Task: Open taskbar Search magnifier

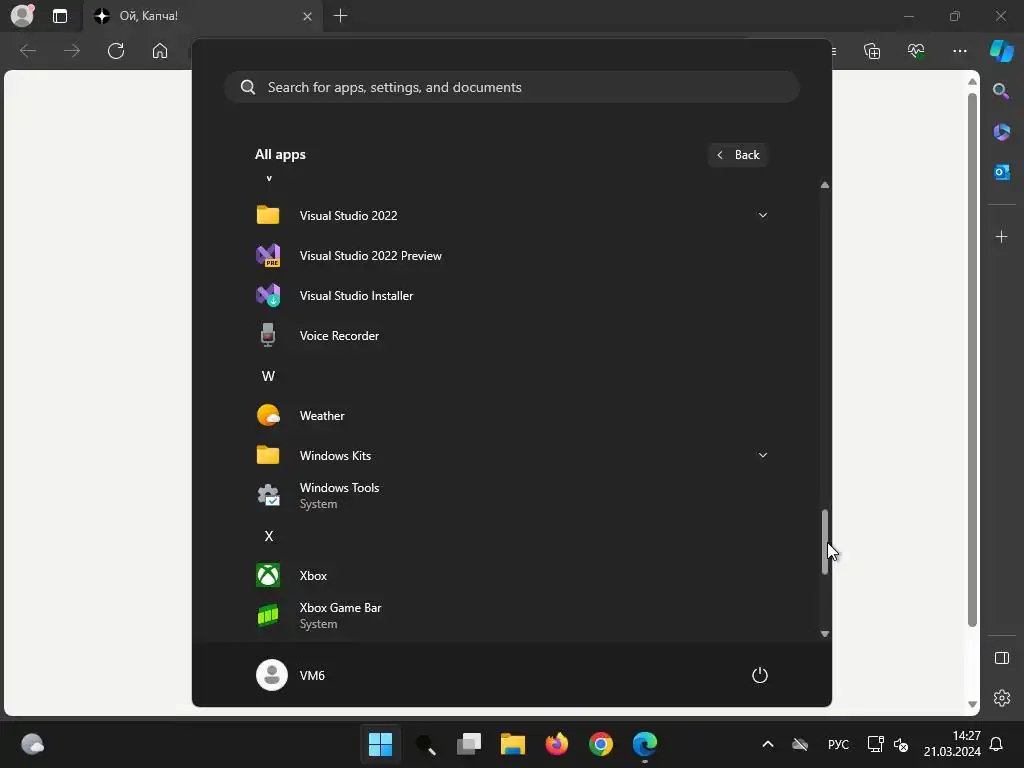Action: point(425,744)
